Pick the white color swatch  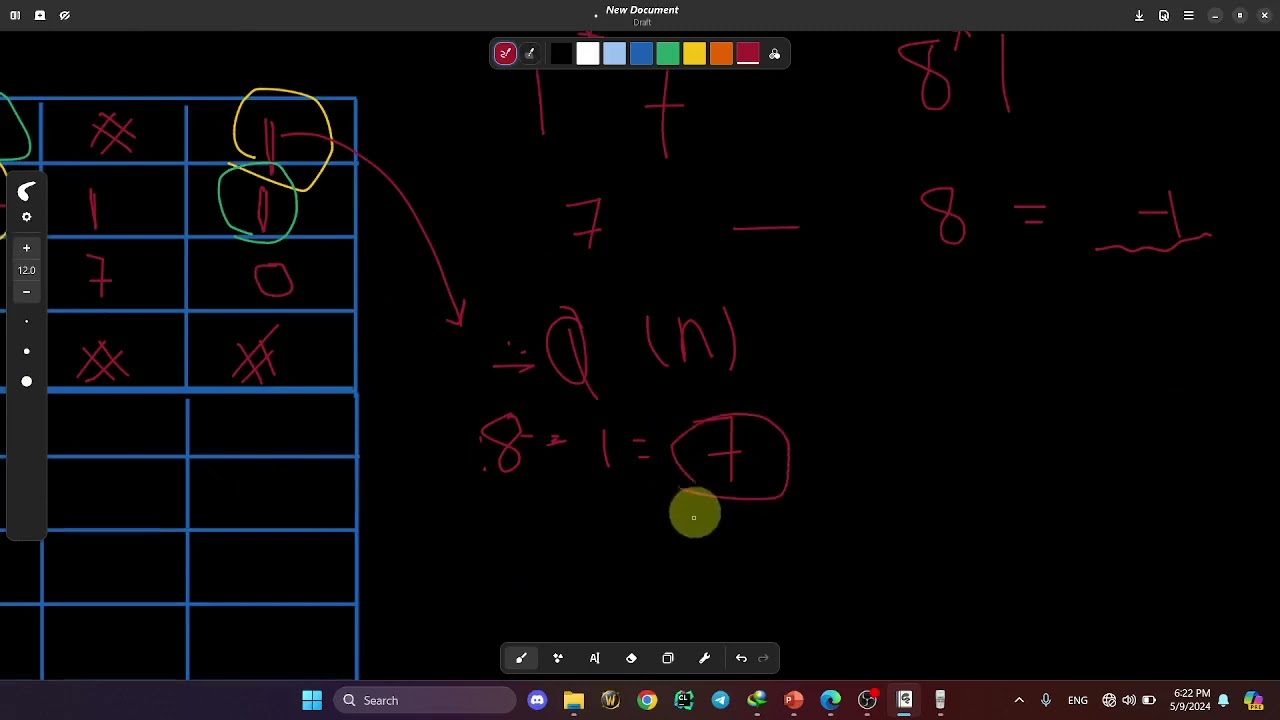(x=588, y=54)
